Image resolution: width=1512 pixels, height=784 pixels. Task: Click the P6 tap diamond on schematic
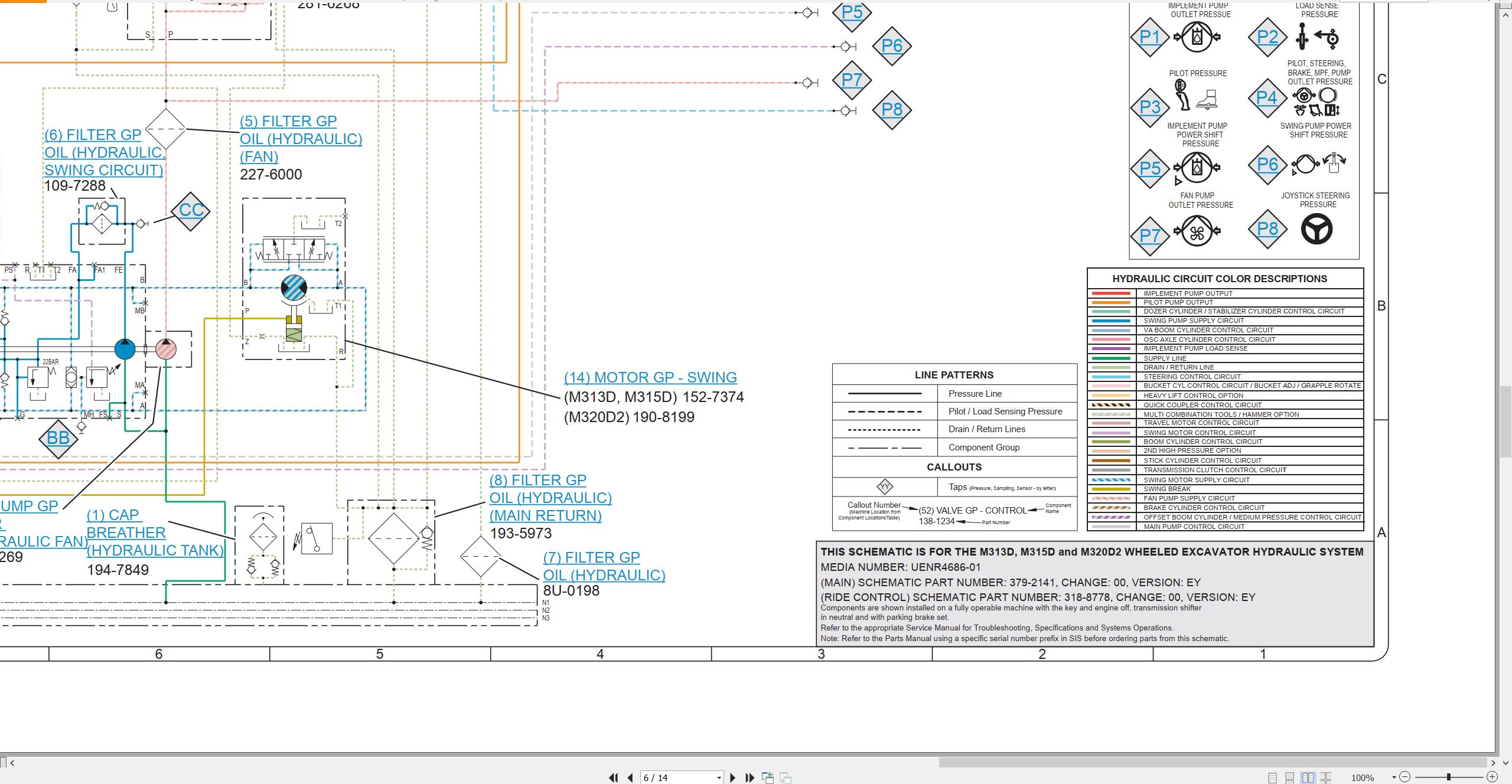point(892,46)
